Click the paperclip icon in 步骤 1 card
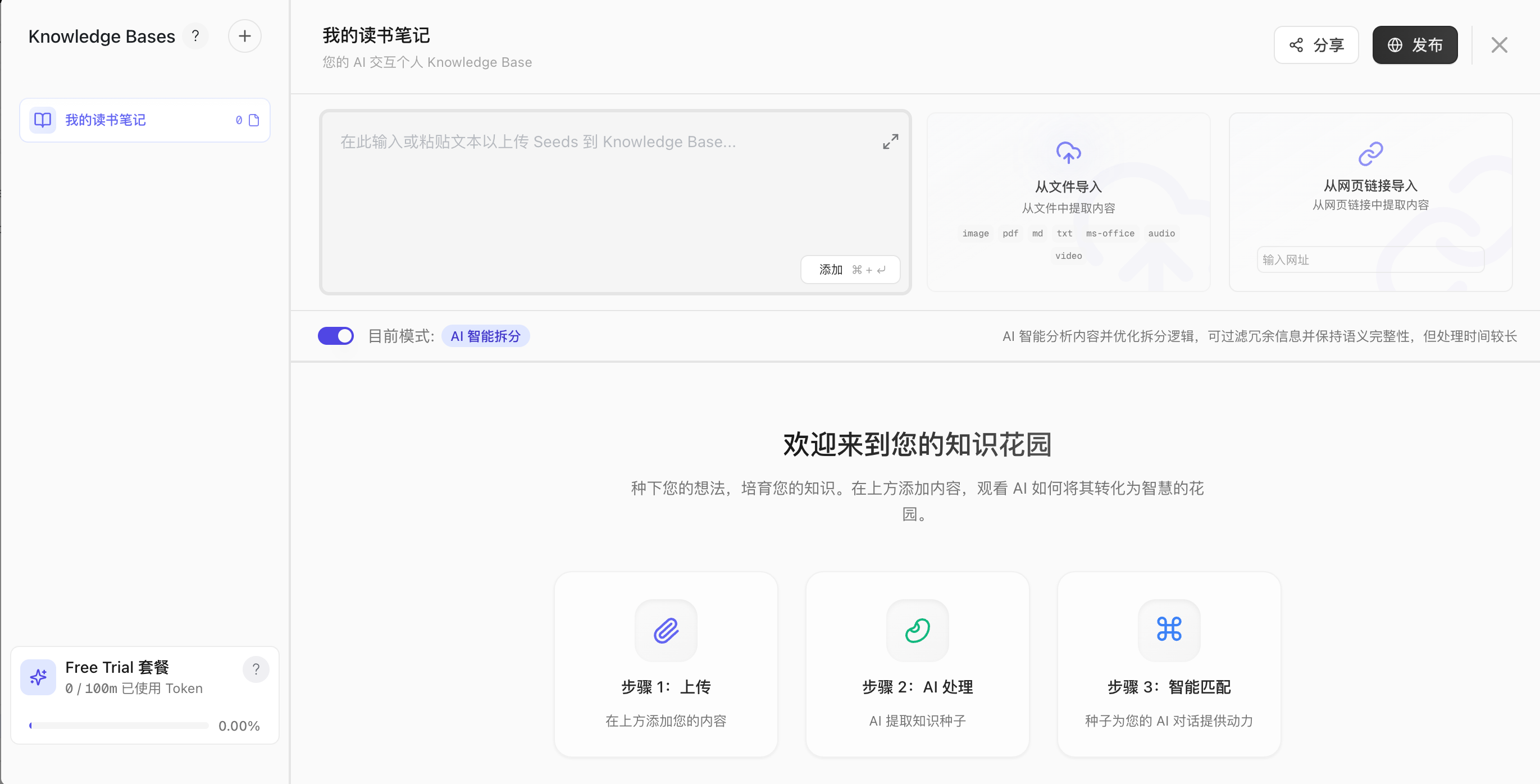 [666, 630]
